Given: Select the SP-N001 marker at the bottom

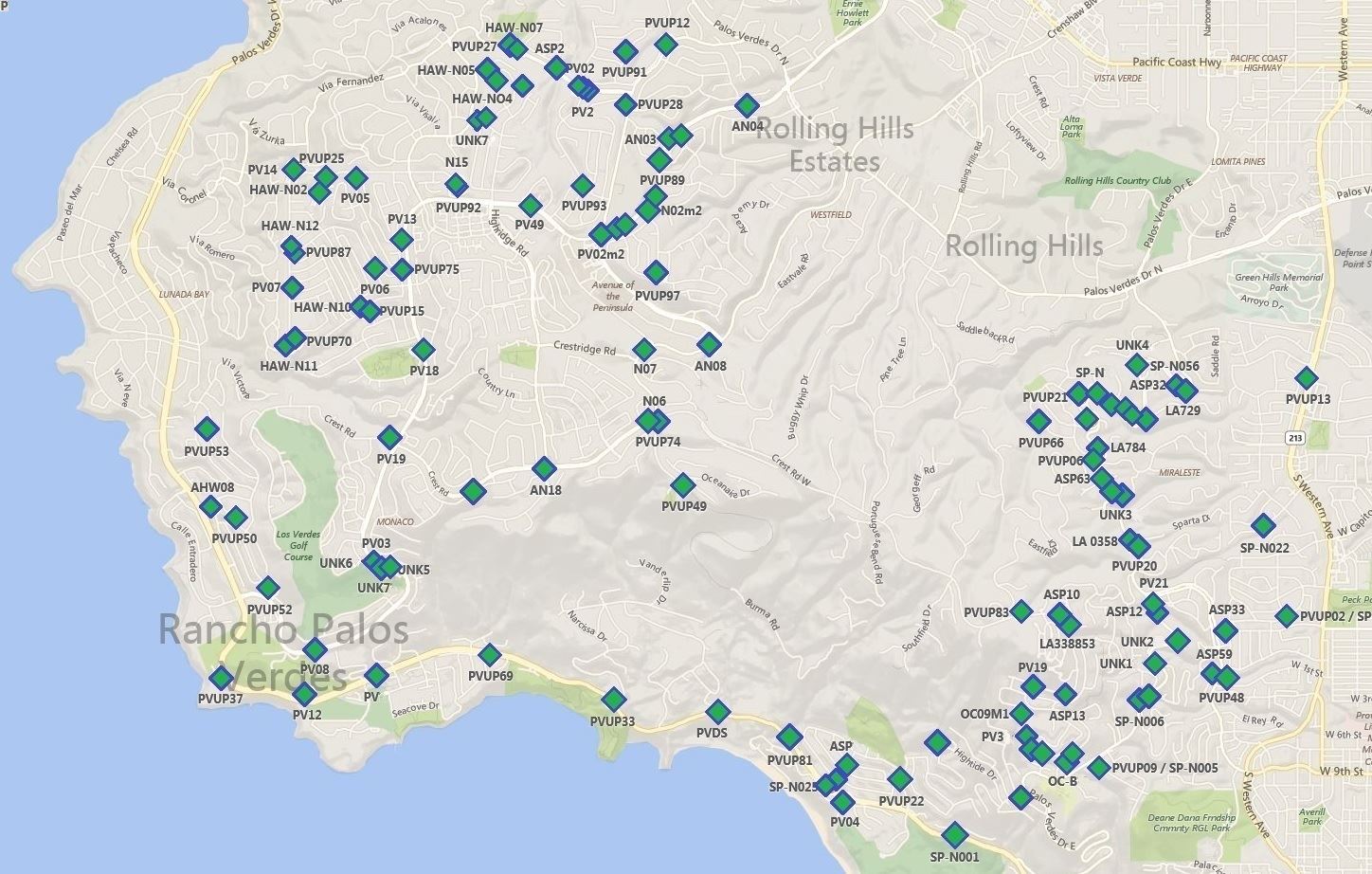Looking at the screenshot, I should point(954,836).
